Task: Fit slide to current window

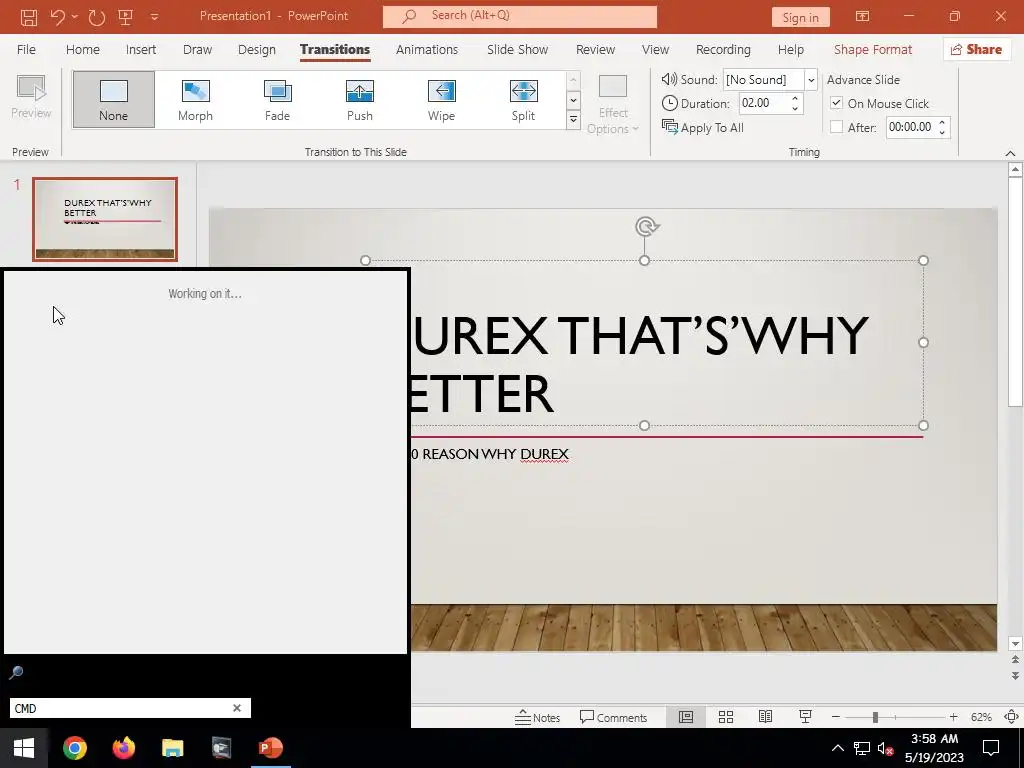Action: [1011, 717]
